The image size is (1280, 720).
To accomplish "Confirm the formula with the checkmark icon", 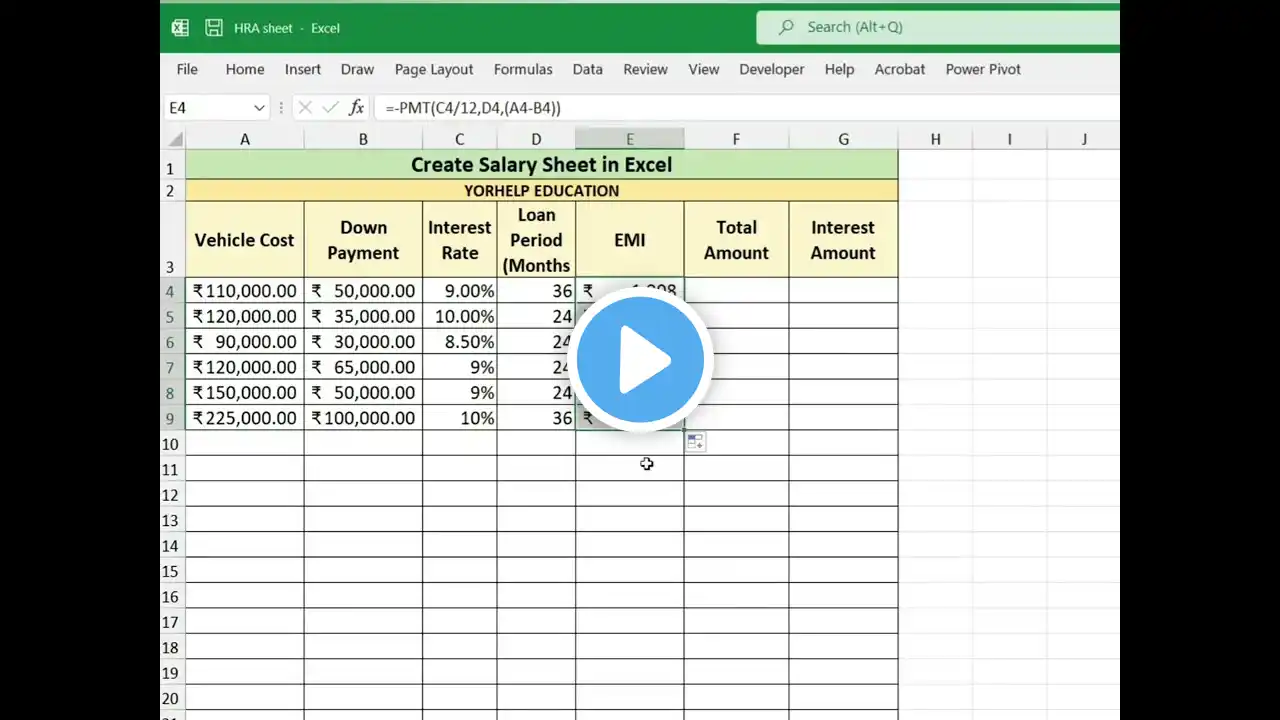I will click(331, 108).
